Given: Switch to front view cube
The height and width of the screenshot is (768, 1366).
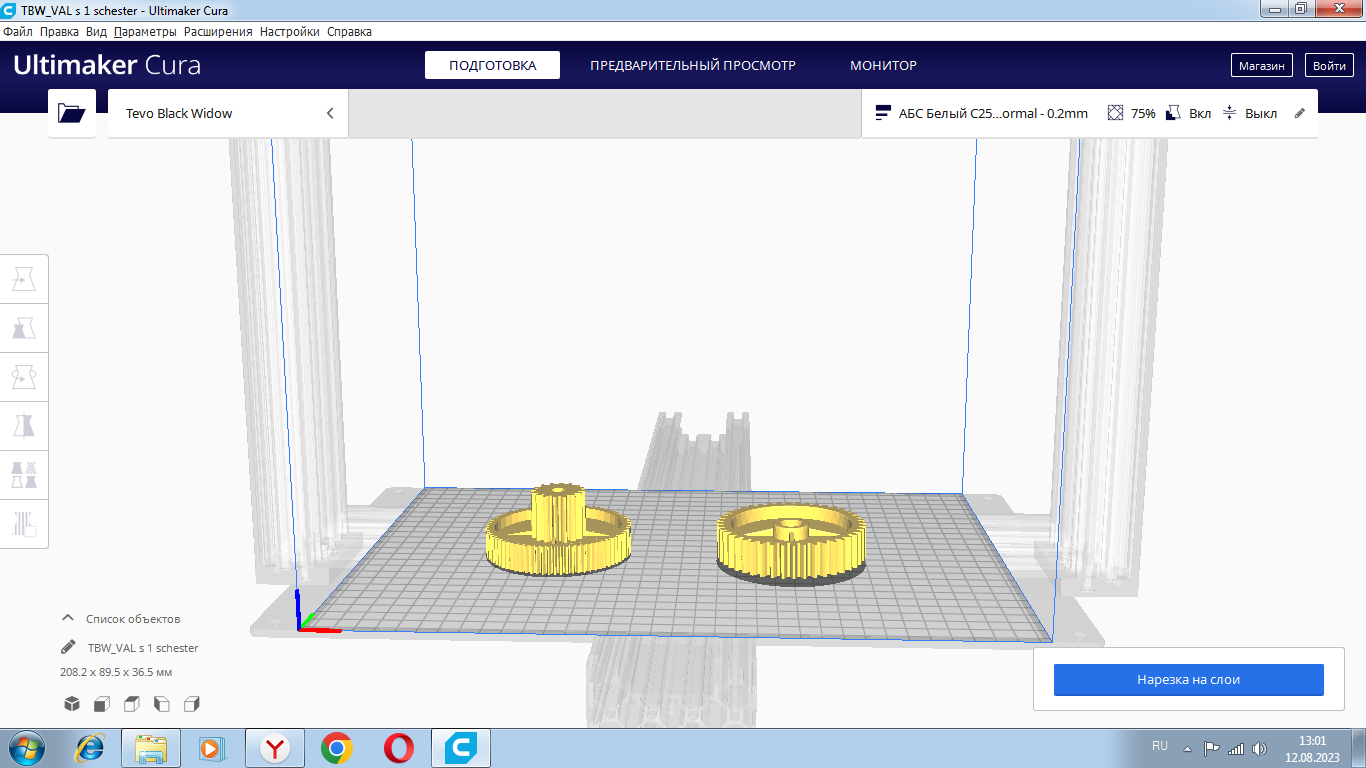Looking at the screenshot, I should (x=102, y=704).
